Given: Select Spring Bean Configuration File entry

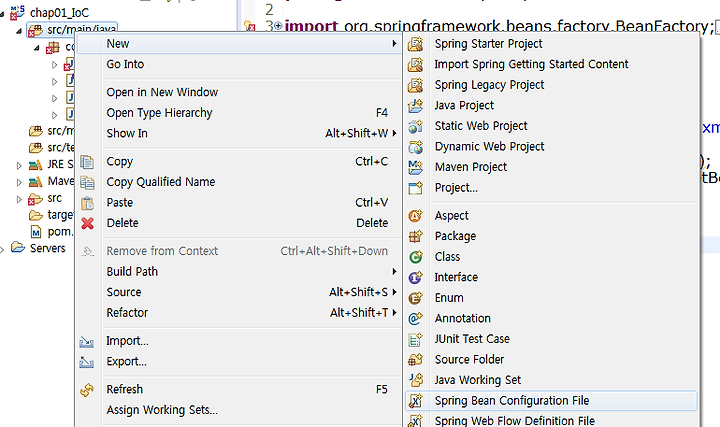Looking at the screenshot, I should [551, 401].
